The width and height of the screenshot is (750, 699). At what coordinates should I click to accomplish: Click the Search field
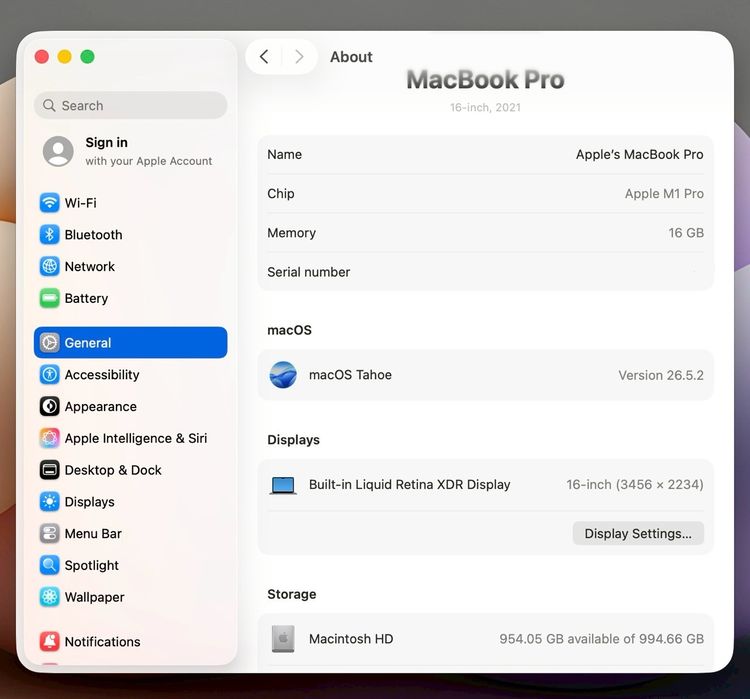(x=131, y=105)
